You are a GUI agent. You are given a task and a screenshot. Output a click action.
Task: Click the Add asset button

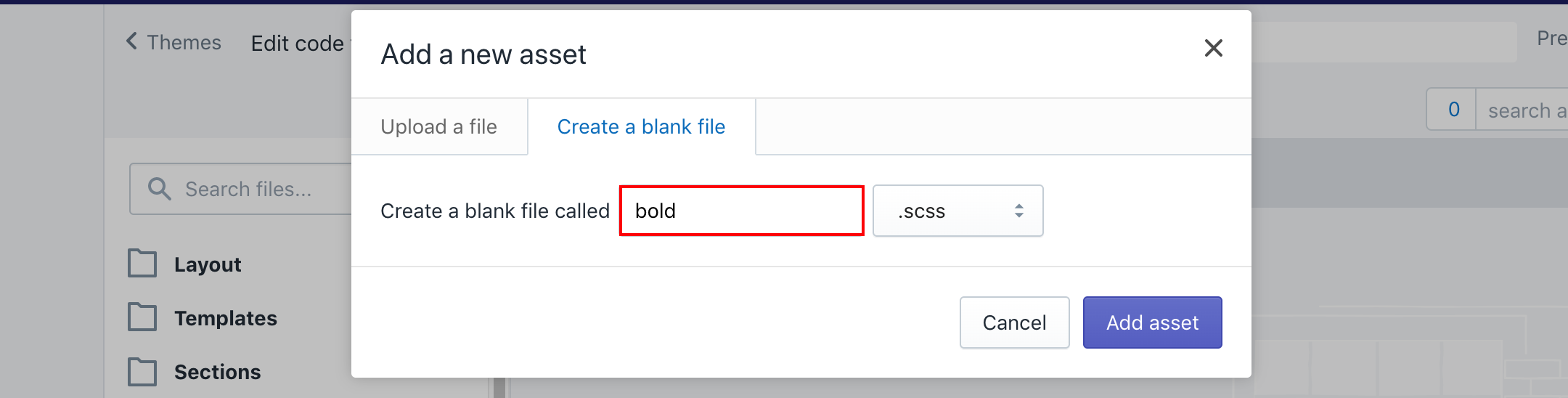(1153, 322)
